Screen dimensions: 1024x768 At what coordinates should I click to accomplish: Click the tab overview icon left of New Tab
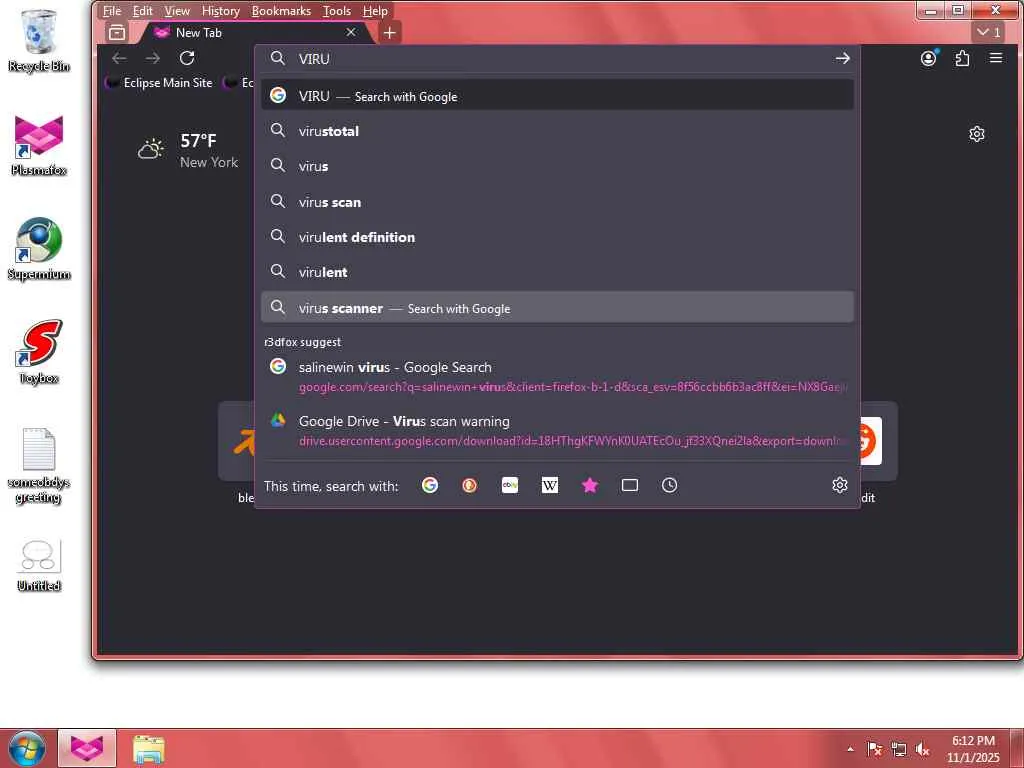click(x=117, y=32)
